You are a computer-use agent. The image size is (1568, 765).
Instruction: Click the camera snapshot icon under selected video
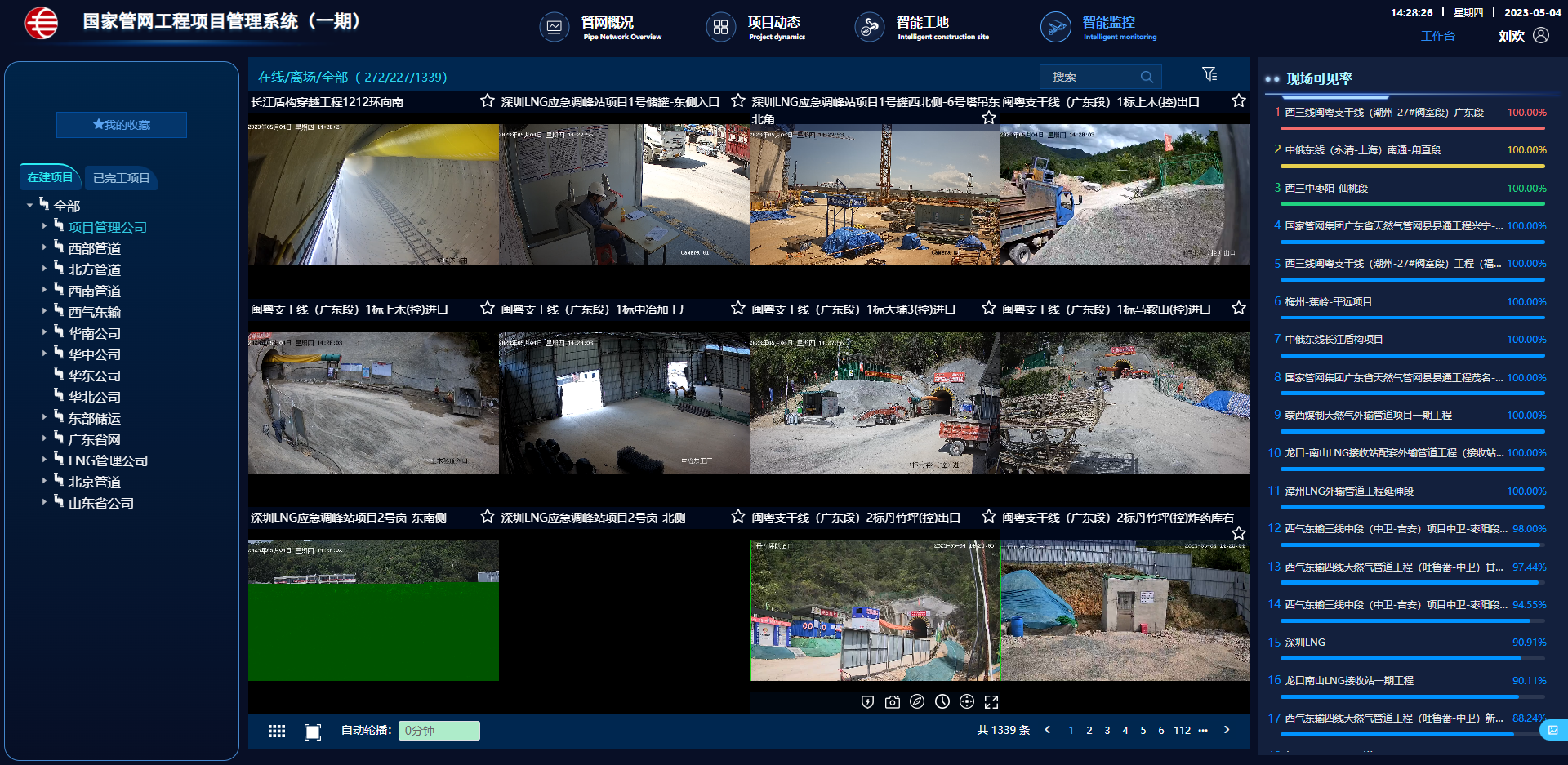(893, 702)
